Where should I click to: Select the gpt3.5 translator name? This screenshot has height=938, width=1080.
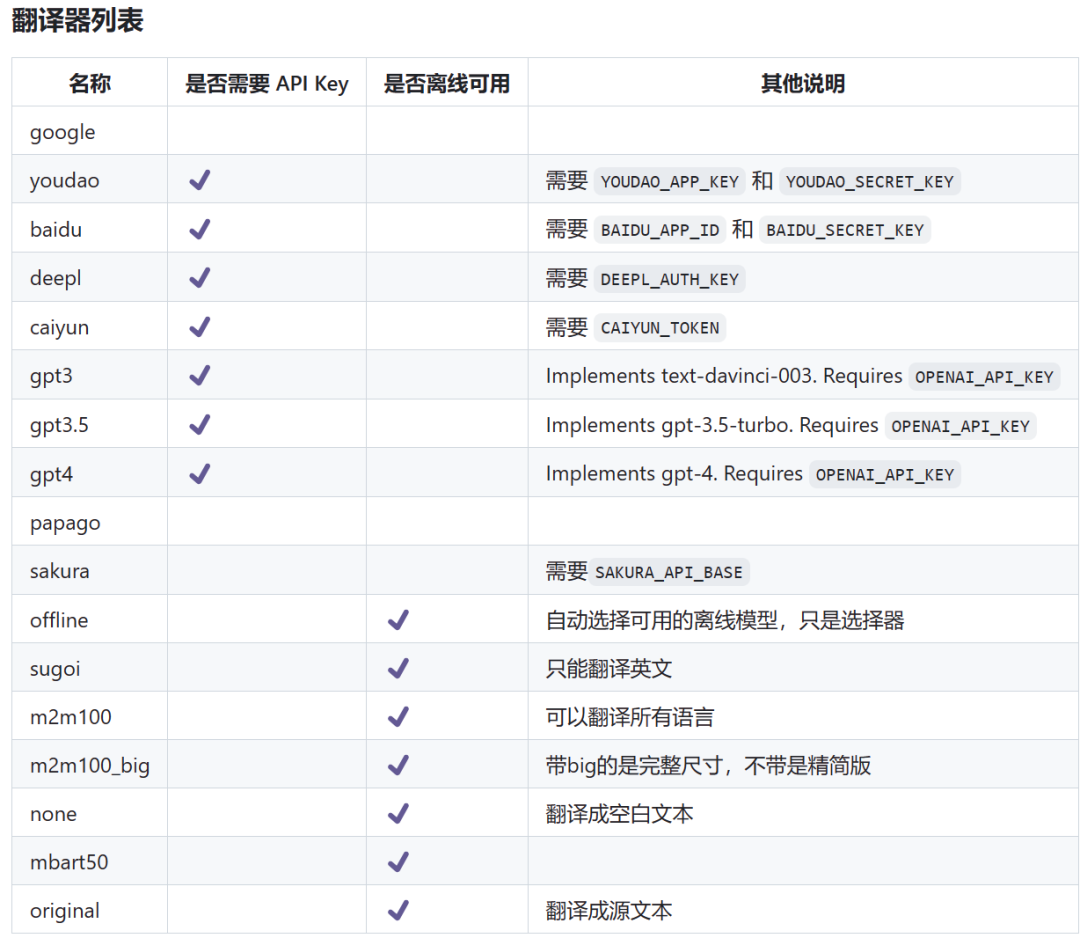point(59,426)
